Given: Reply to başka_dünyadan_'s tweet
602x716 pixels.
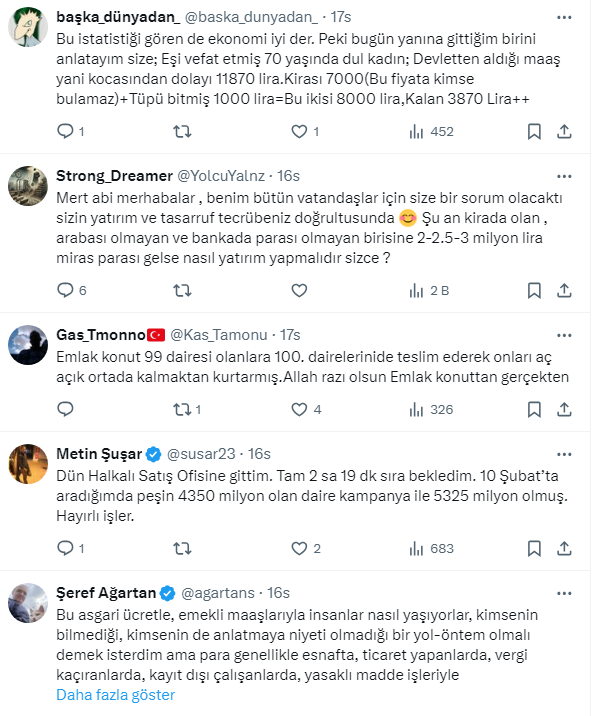Looking at the screenshot, I should [x=66, y=131].
